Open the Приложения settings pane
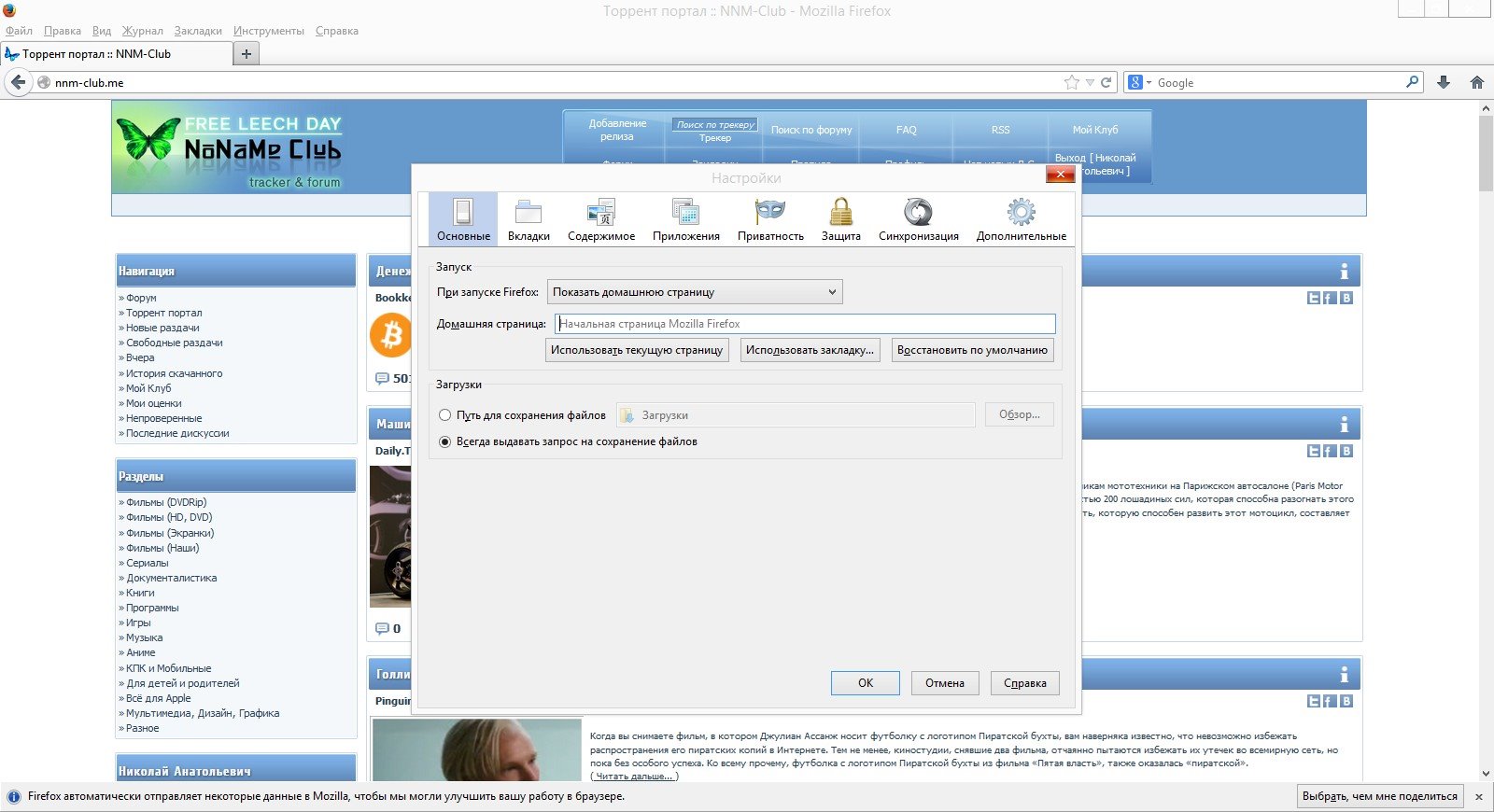 coord(686,218)
